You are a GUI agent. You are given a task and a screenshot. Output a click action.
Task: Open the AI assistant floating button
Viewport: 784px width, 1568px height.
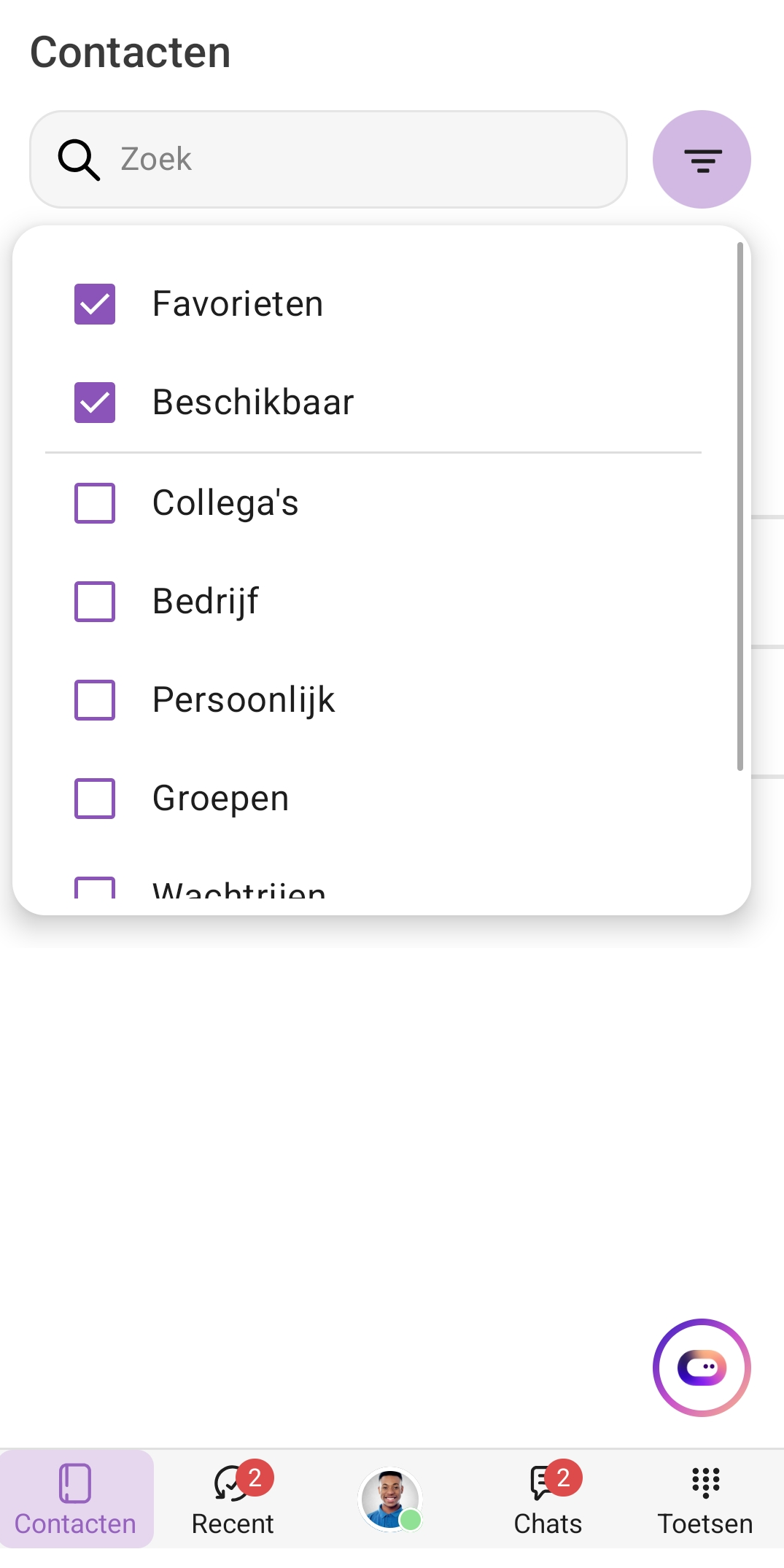coord(702,1367)
